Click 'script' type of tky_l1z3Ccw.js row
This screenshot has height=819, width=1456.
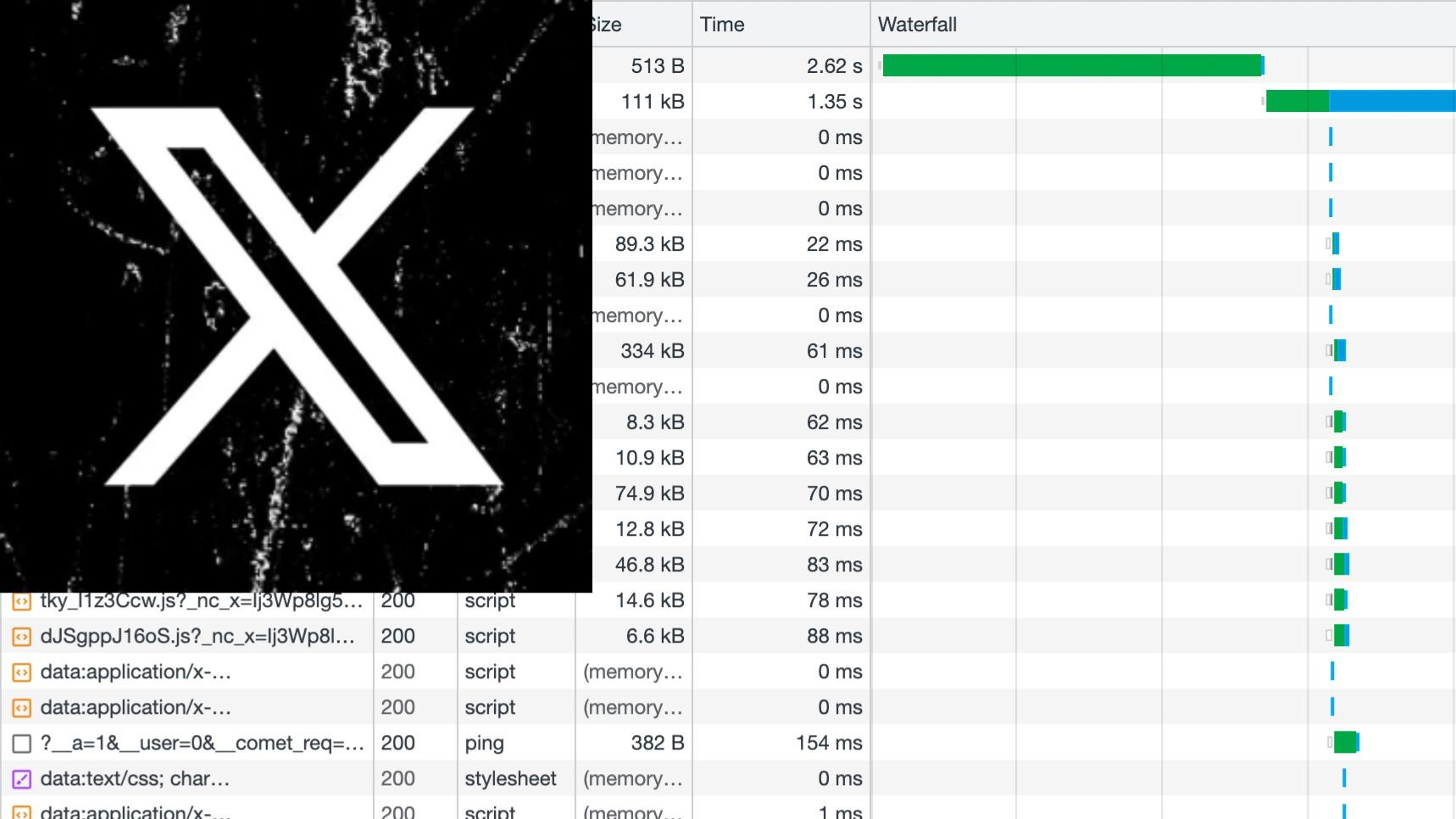490,601
